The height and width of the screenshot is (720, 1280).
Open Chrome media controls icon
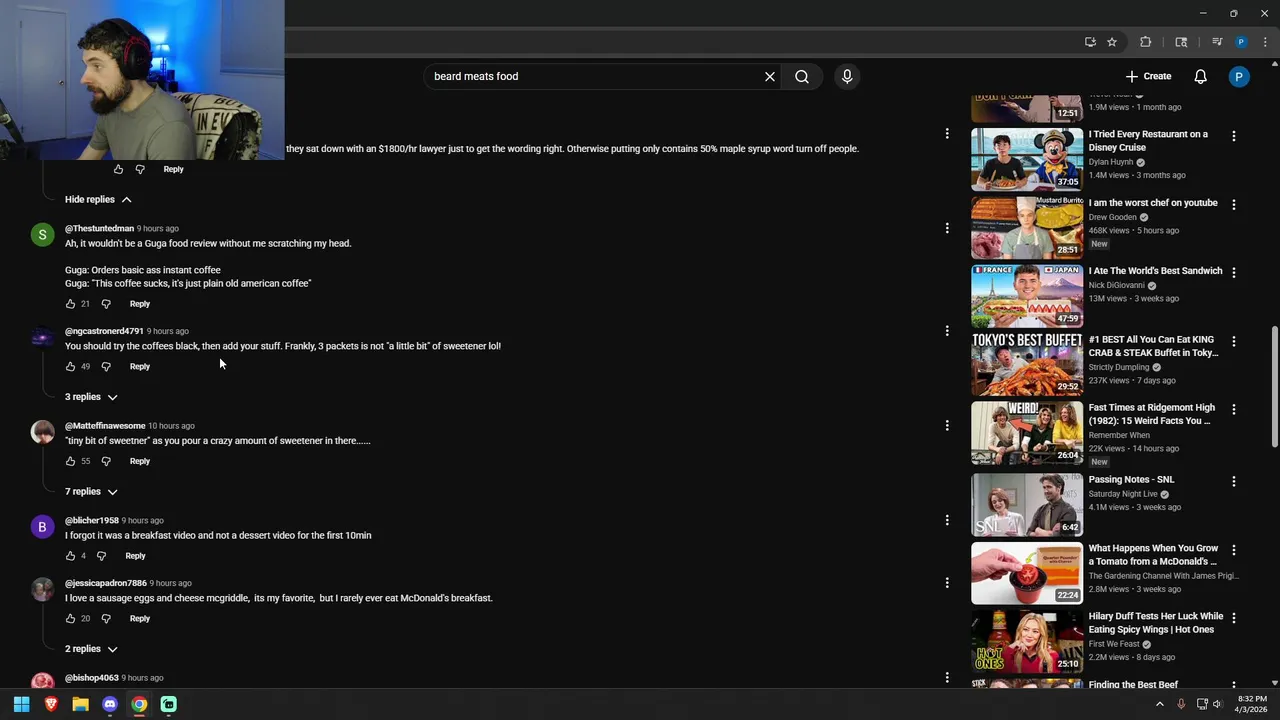(x=1217, y=42)
